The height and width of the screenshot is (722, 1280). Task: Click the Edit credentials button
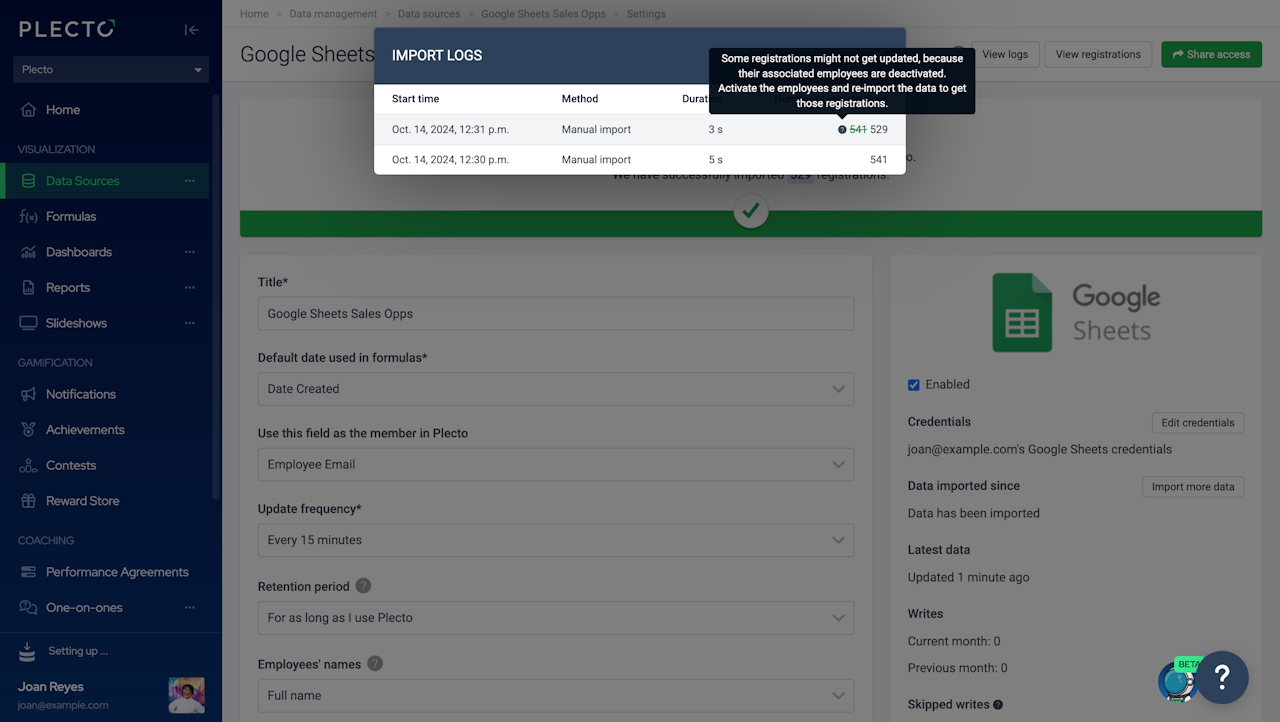click(1198, 423)
